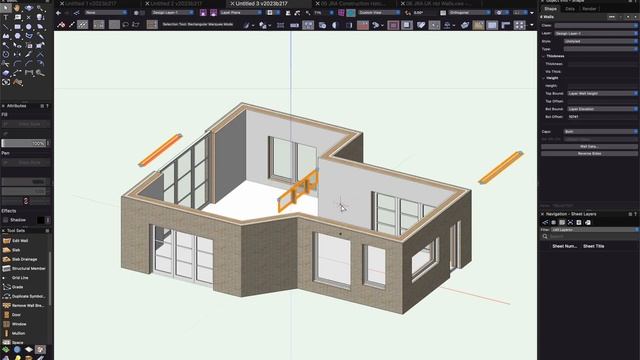
Task: Click the back arrow in the view bar
Action: (x=58, y=13)
